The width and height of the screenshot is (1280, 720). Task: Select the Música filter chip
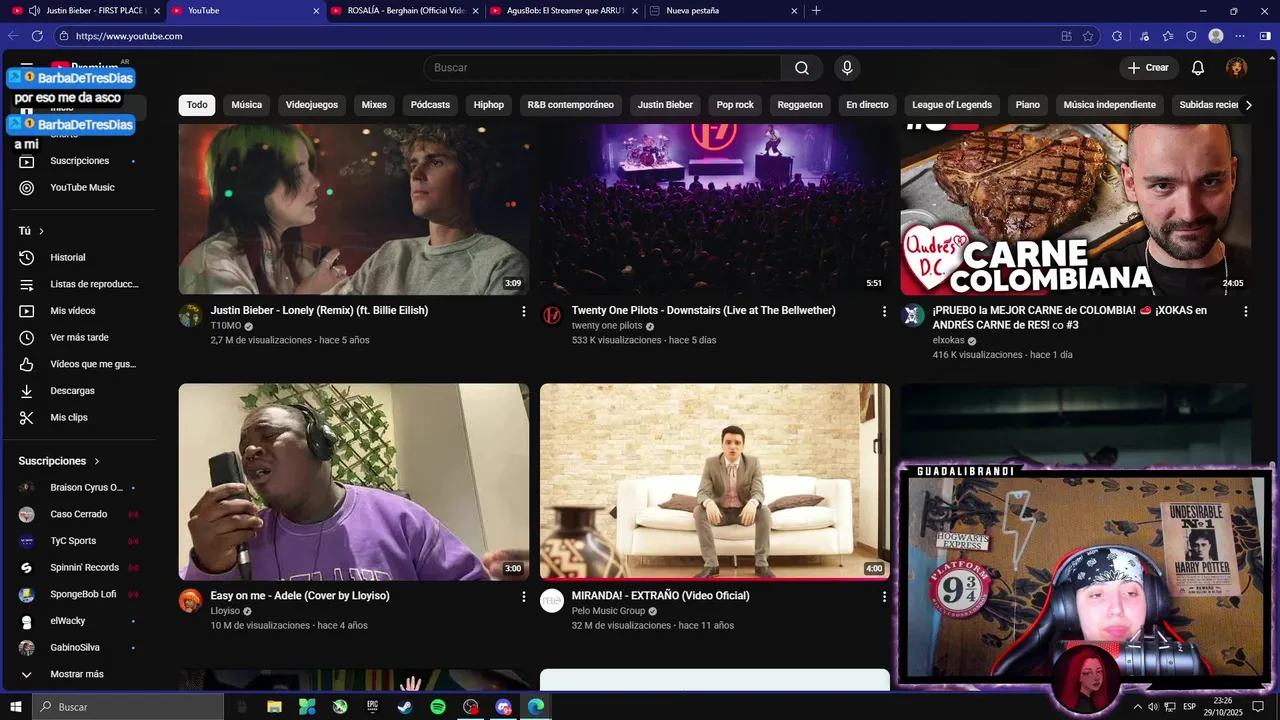pos(247,105)
